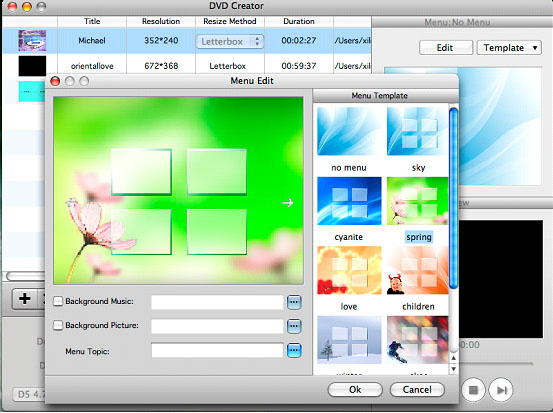
Task: Click the first top-left menu frame in preview
Action: click(x=141, y=172)
